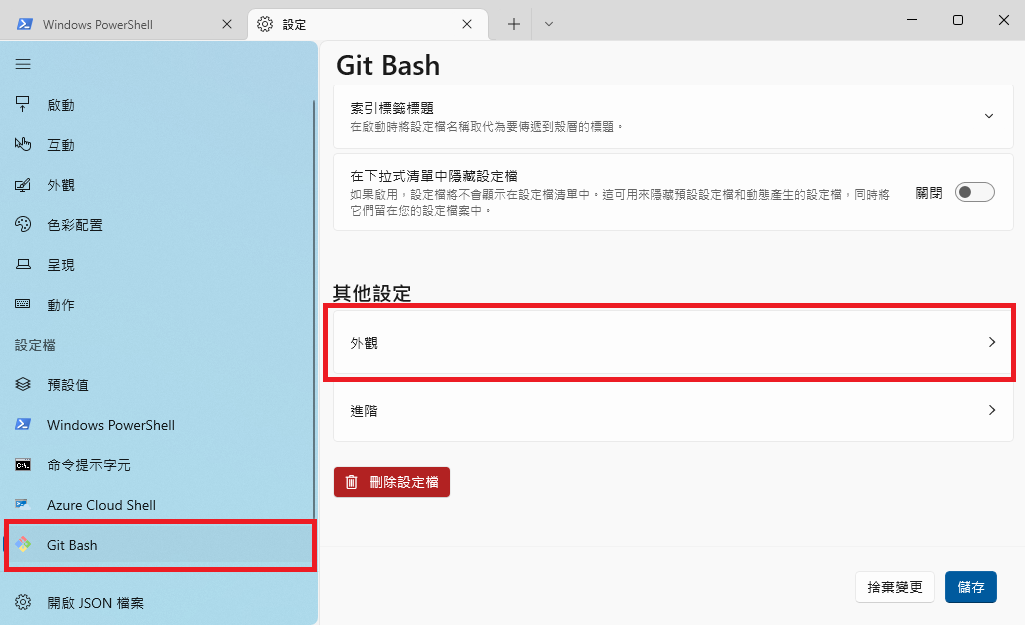The width and height of the screenshot is (1025, 625).
Task: Open 進階 settings via its chevron
Action: tap(992, 410)
